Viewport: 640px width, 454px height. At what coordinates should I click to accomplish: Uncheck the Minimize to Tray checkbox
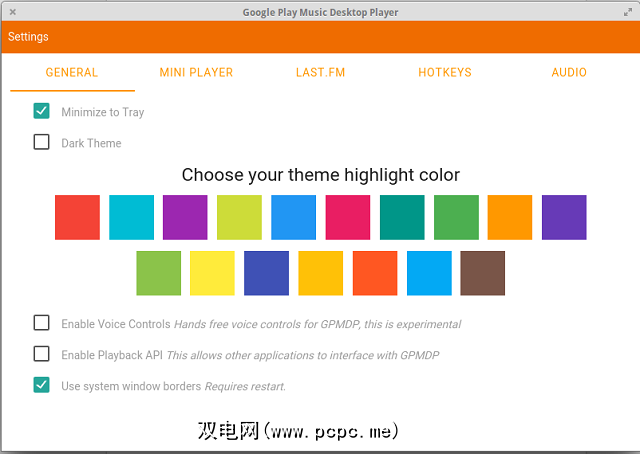point(42,111)
